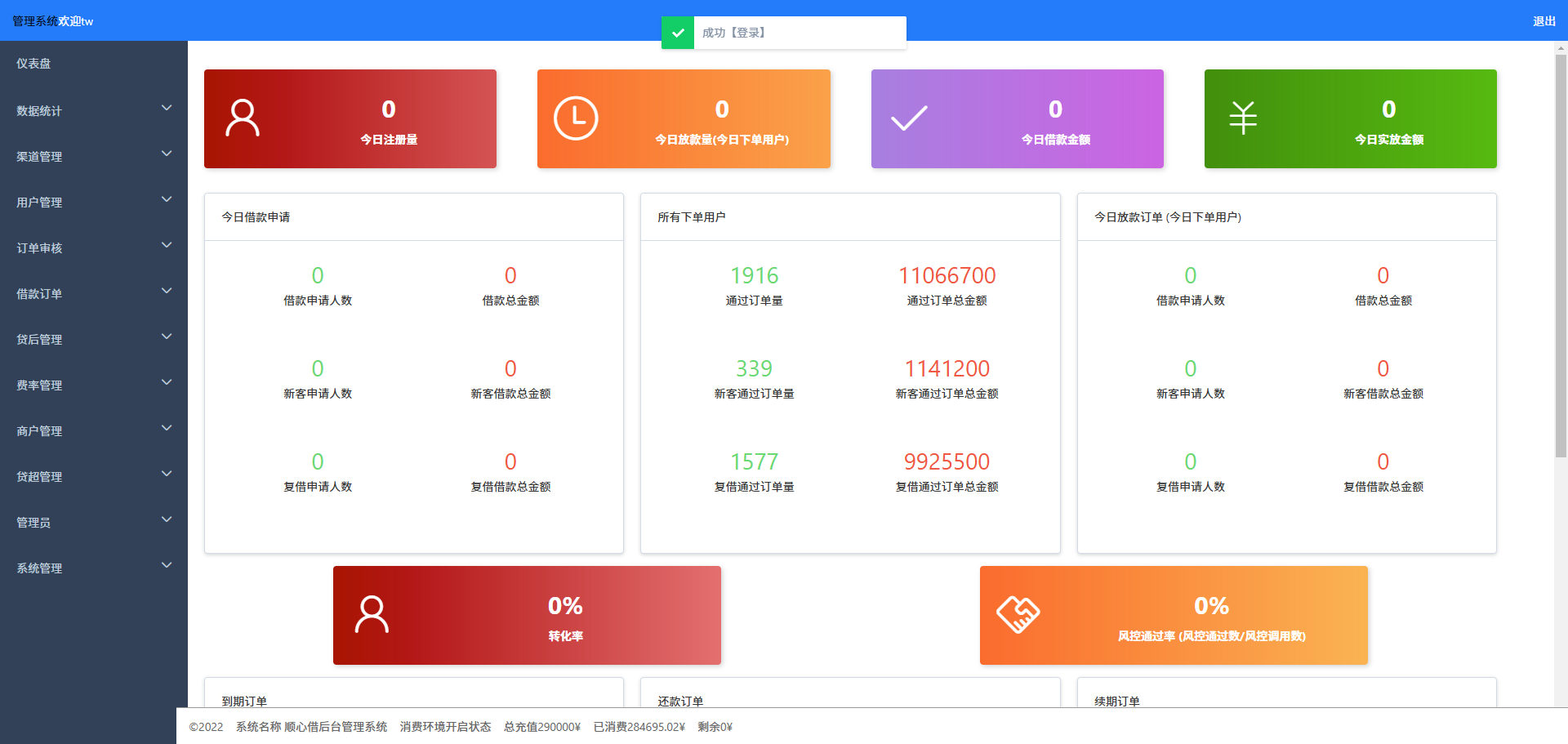This screenshot has height=744, width=1568.
Task: Click the vertical page scrollbar thumb
Action: coord(1561,256)
